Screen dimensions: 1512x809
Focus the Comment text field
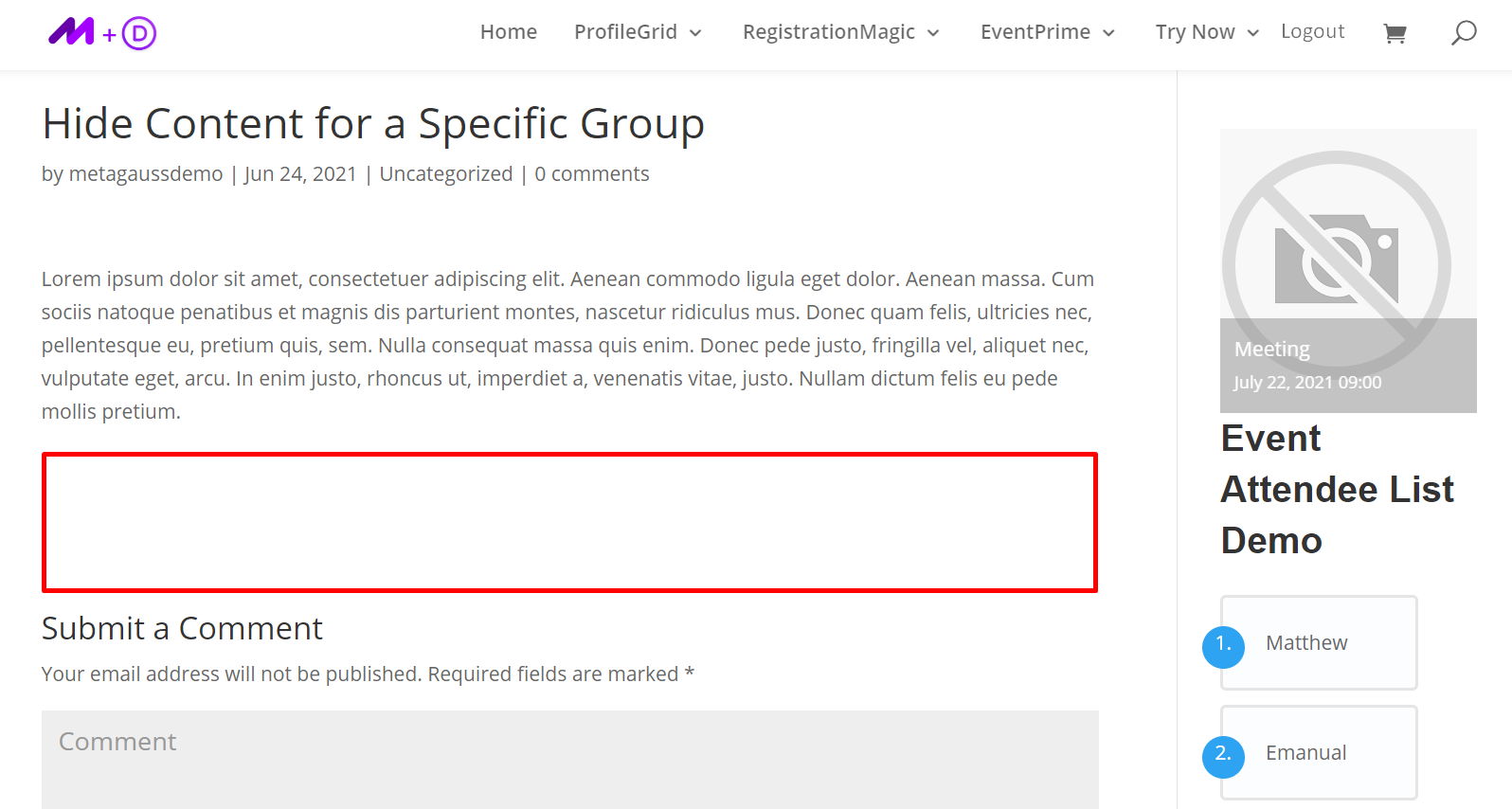569,758
